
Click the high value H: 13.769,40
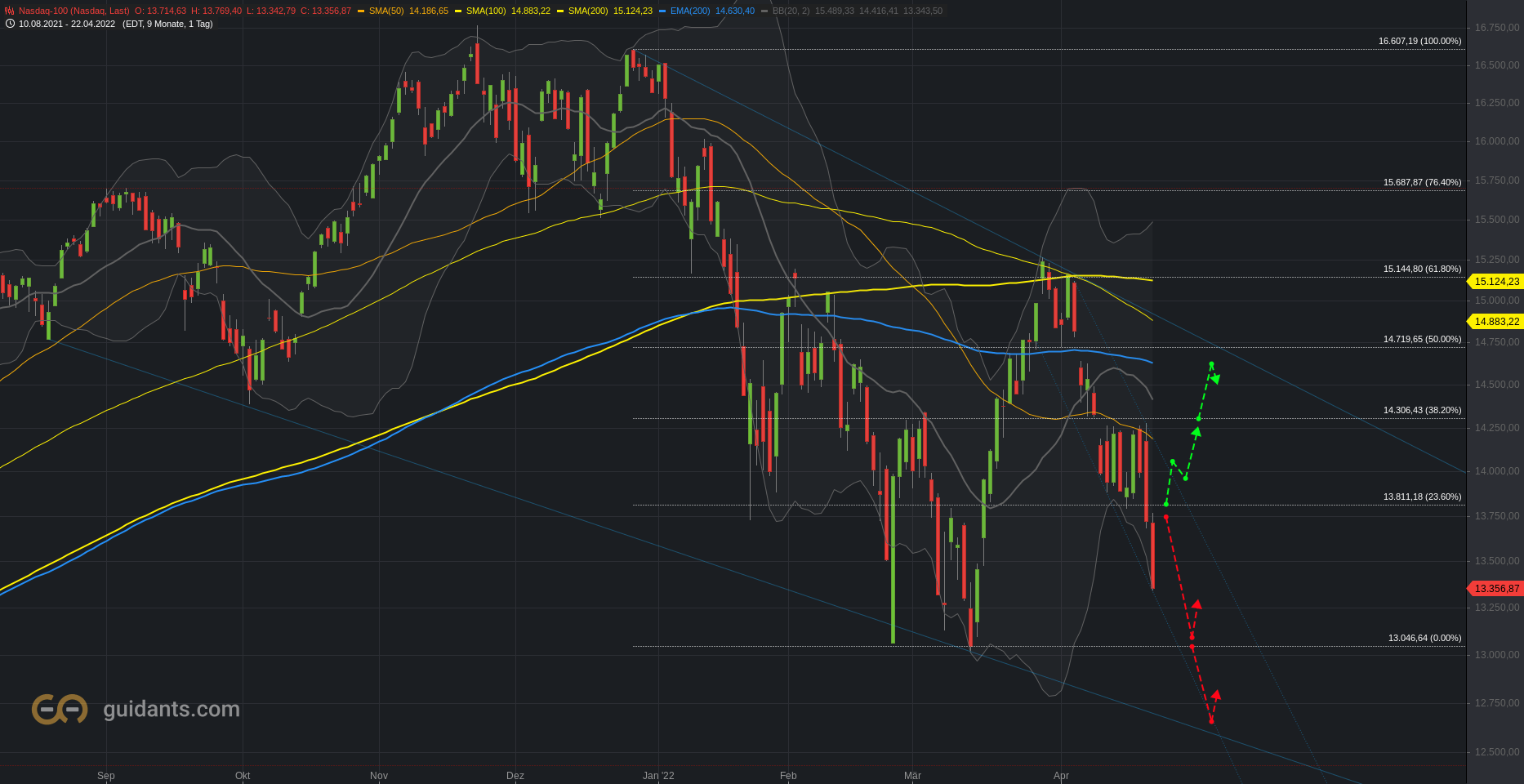click(216, 11)
